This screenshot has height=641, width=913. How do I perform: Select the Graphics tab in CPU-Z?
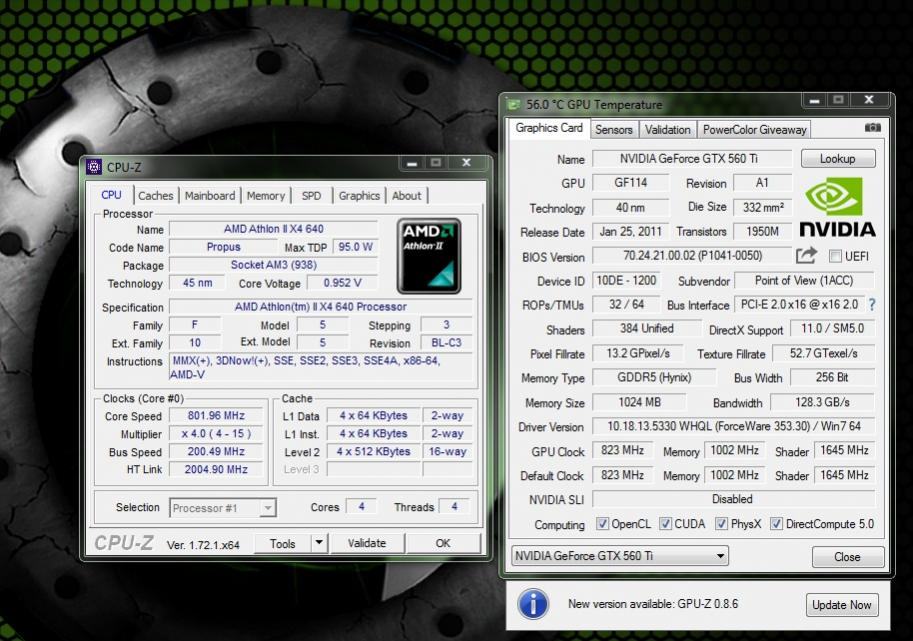point(359,196)
